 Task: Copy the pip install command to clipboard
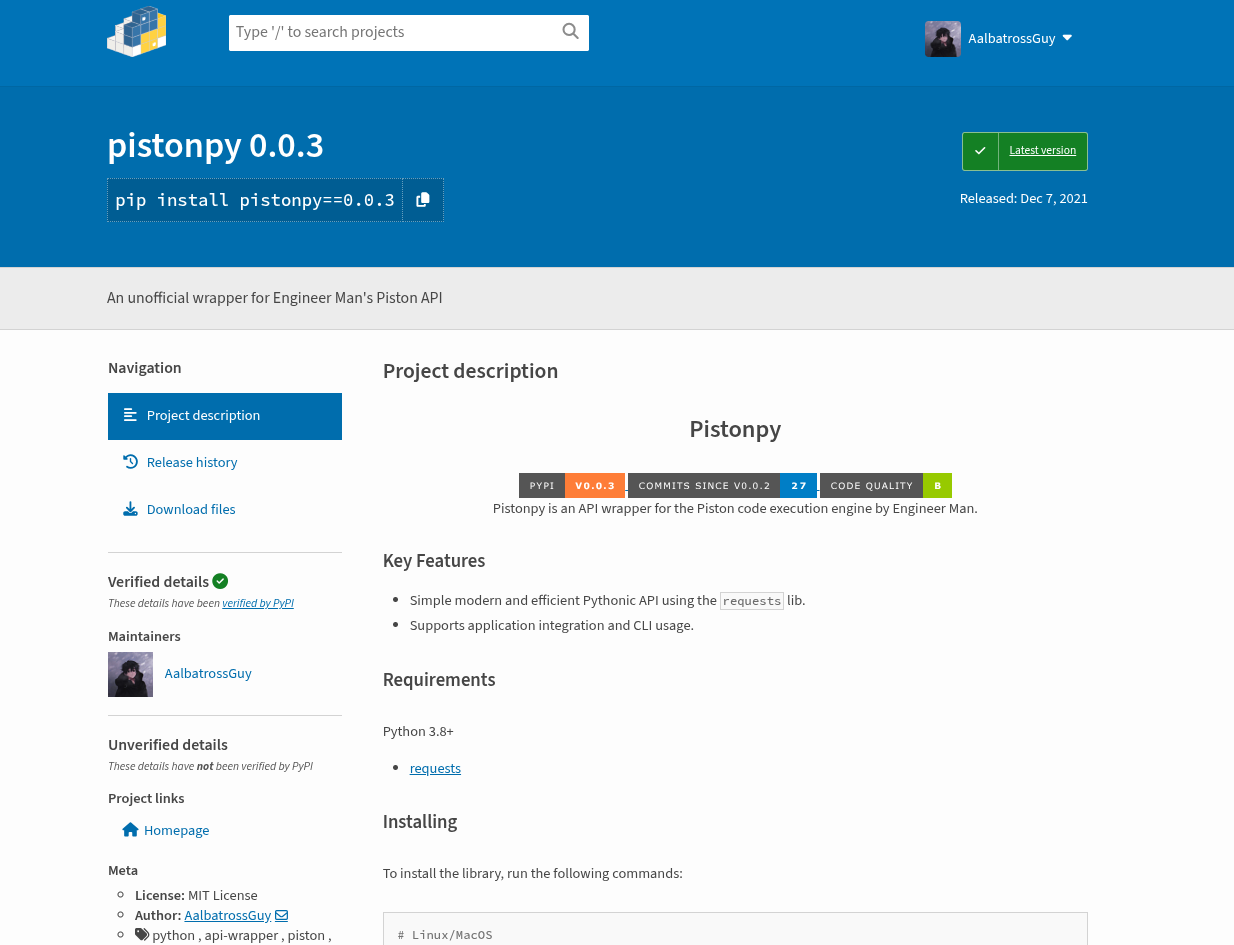[x=423, y=200]
